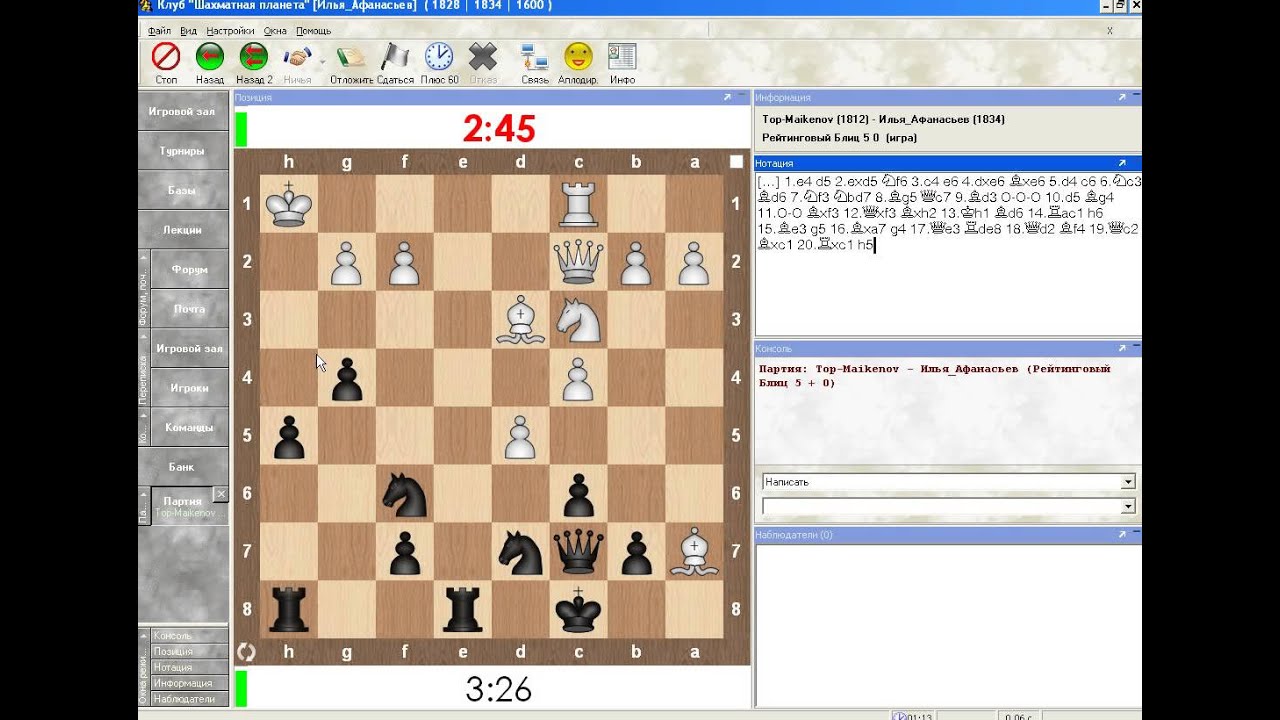Open the empty combo box below Написать
The width and height of the screenshot is (1280, 720).
click(948, 507)
